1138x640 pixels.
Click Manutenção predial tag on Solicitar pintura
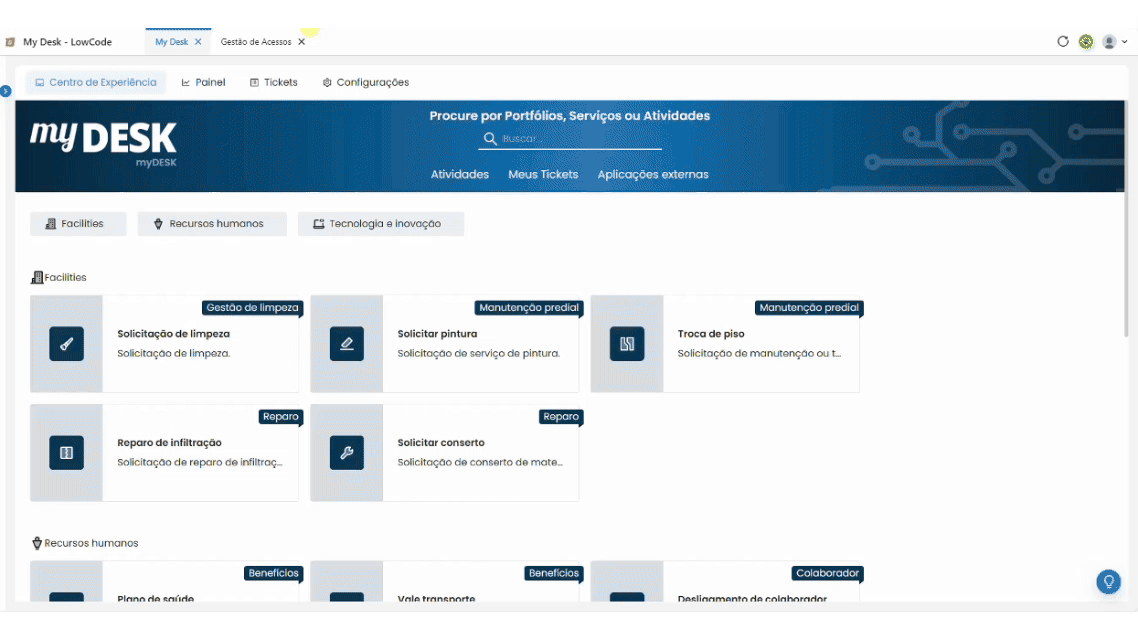tap(528, 308)
